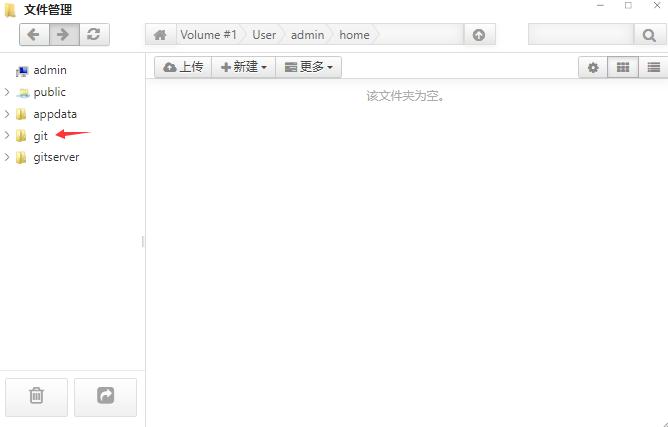Click the share arrow button

coord(105,396)
